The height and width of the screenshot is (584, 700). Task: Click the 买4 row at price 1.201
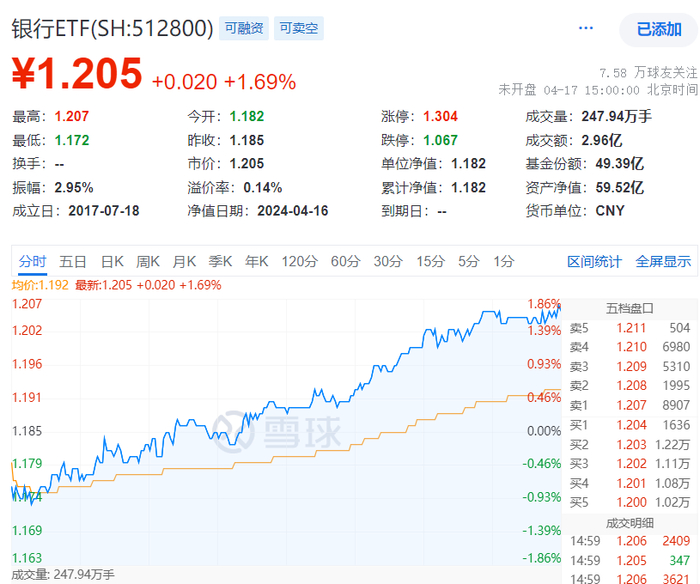[x=629, y=483]
